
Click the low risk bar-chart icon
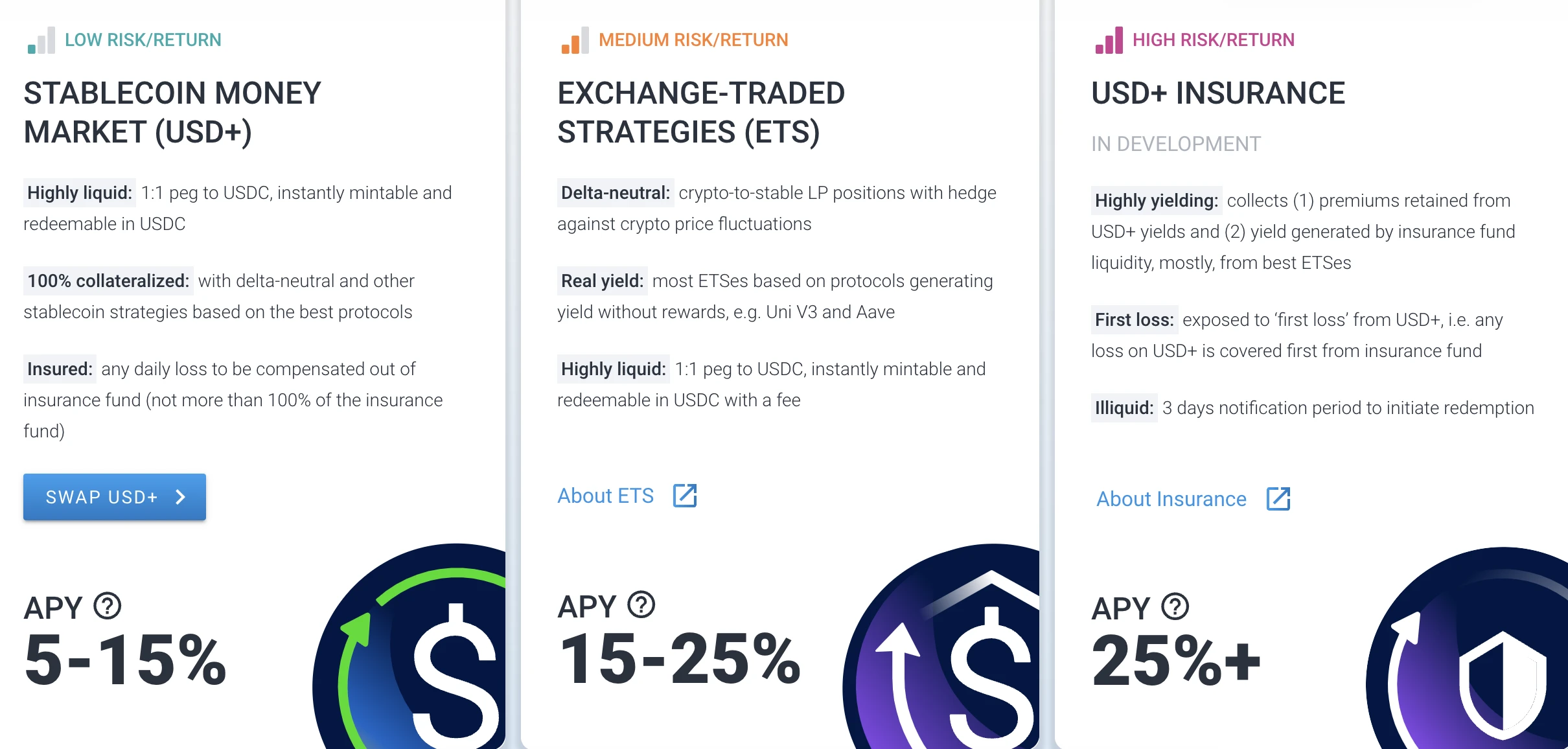[x=41, y=41]
